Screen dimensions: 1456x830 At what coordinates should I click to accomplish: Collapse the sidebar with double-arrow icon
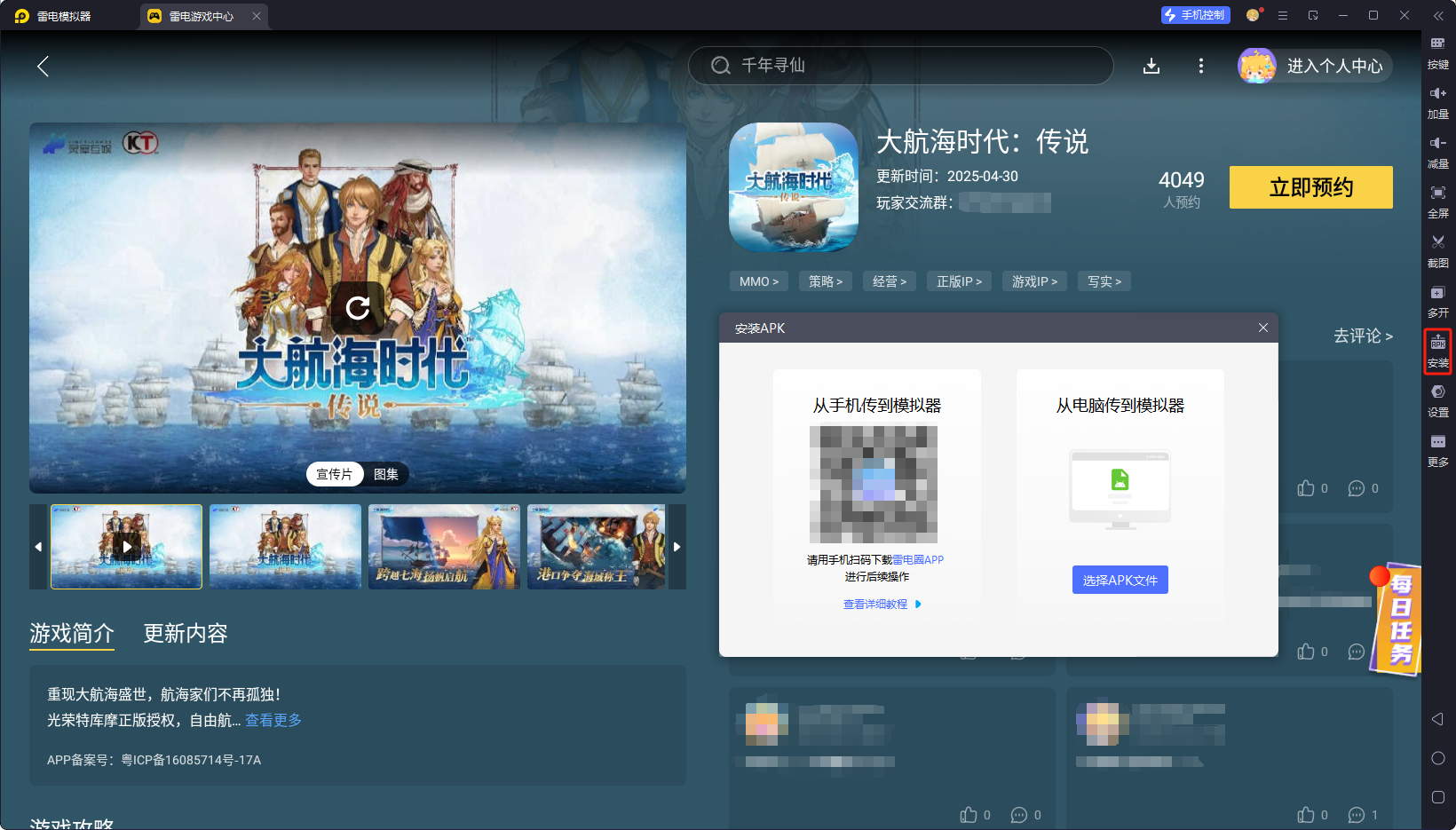coord(1438,16)
